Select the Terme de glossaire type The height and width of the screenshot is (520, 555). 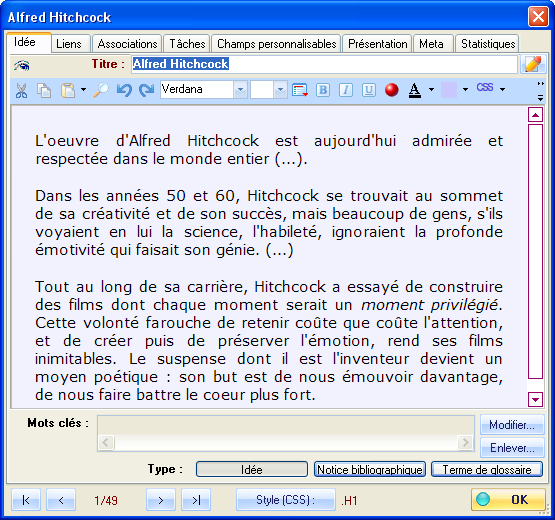coord(487,469)
